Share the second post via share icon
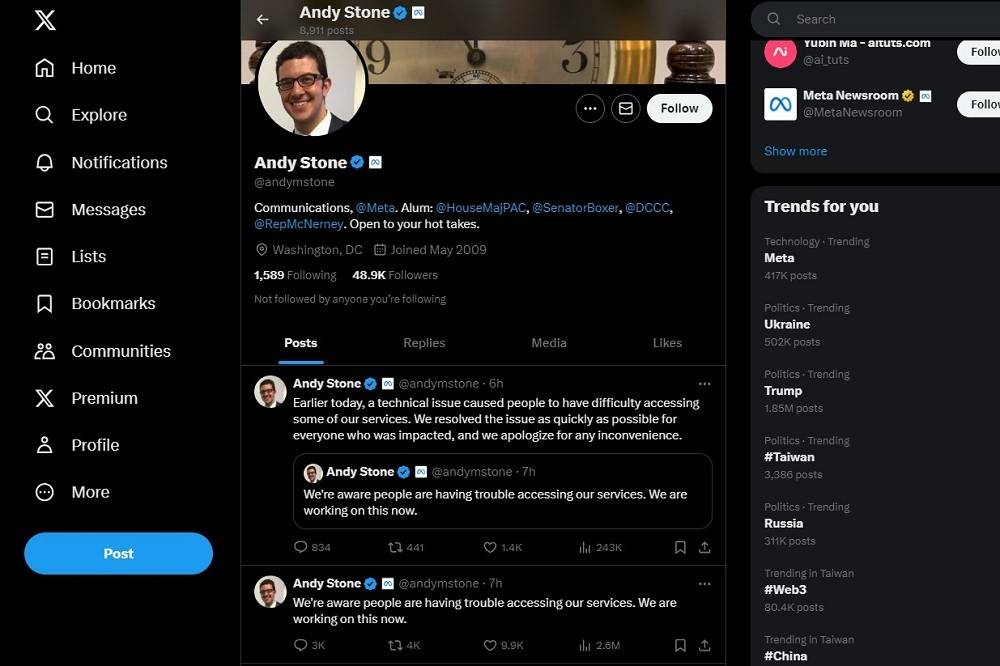The height and width of the screenshot is (666, 1000). click(x=704, y=646)
